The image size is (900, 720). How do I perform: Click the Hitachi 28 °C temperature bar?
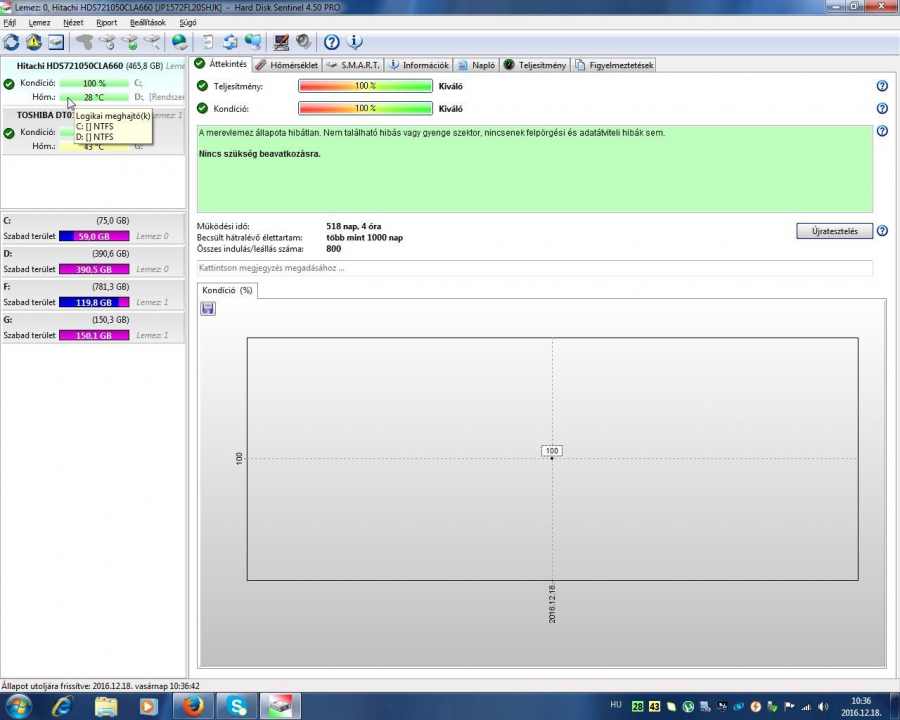(x=94, y=98)
